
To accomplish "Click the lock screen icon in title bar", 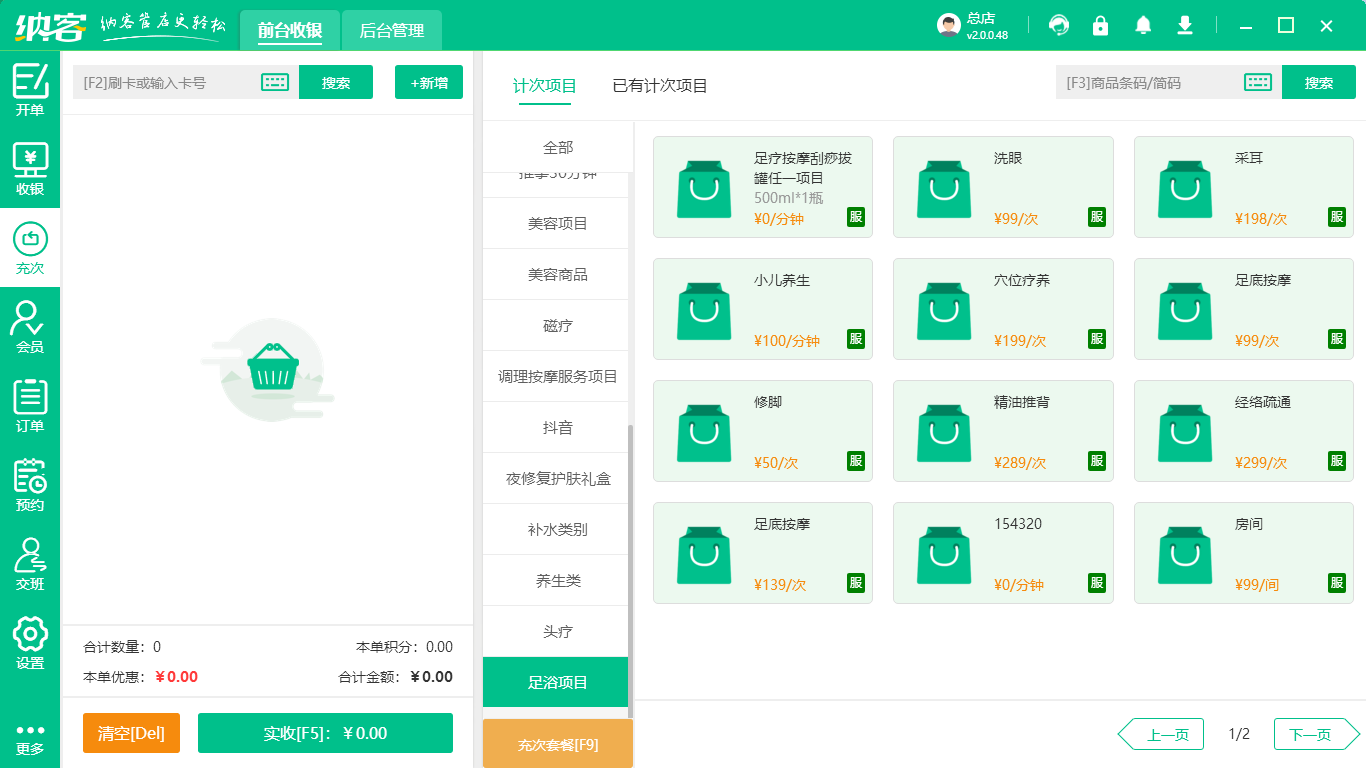I will (1100, 25).
